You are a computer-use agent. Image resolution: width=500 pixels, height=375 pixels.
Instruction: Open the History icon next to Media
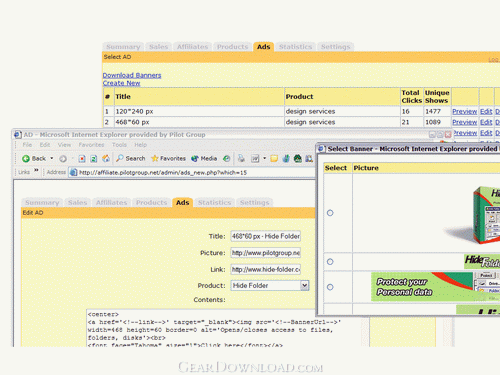coord(227,159)
